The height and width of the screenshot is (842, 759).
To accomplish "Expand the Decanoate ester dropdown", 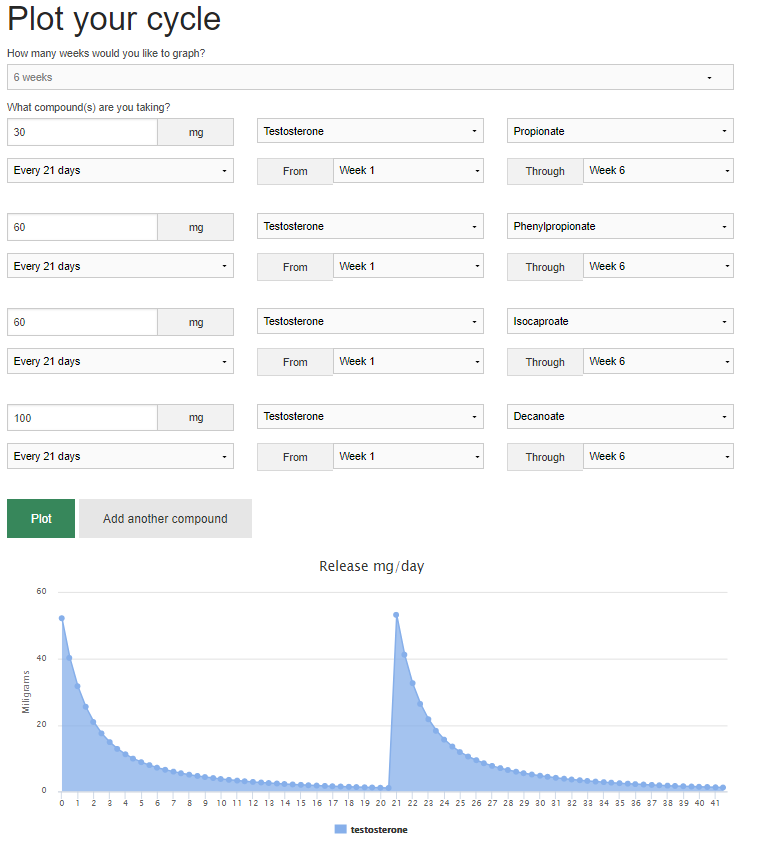I will tap(620, 416).
